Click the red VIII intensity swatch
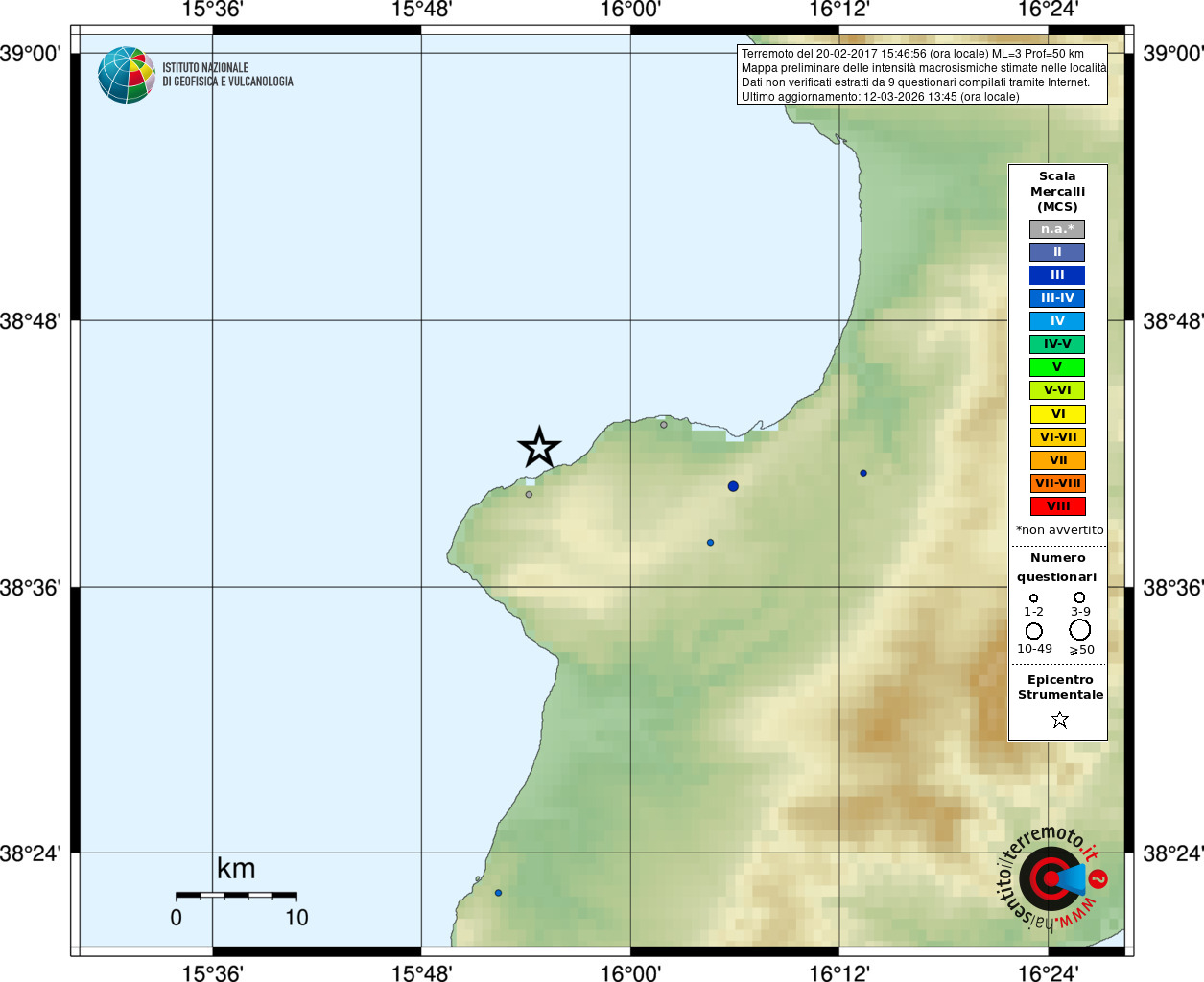 tap(1058, 506)
